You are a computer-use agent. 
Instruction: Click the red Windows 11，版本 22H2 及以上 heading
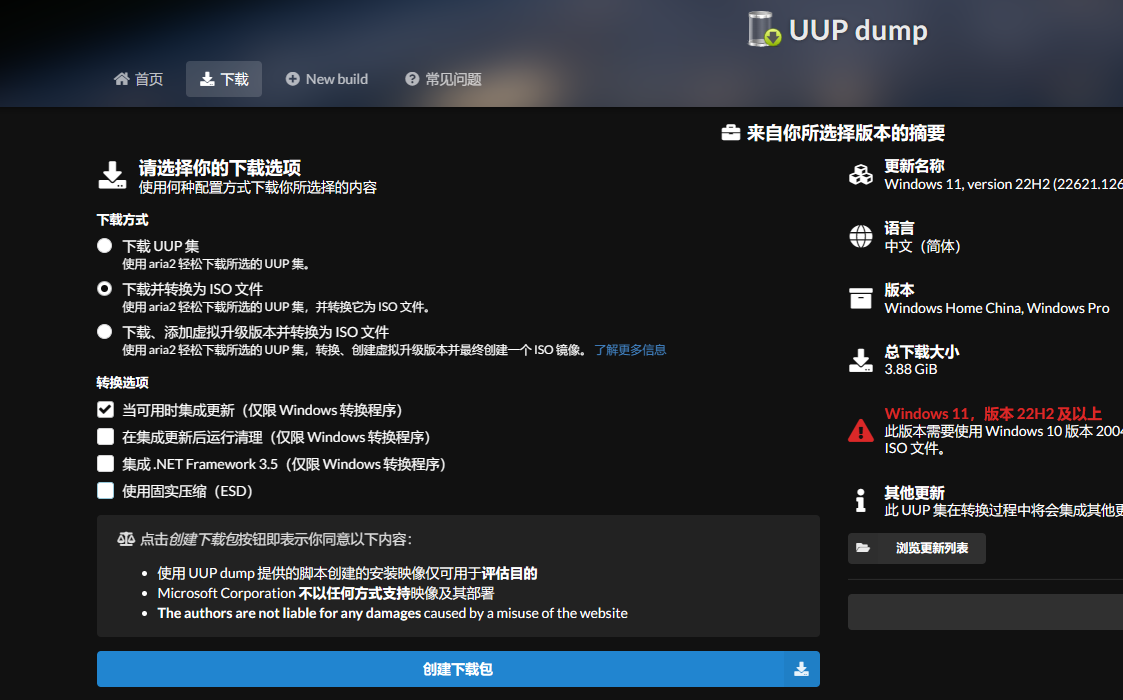[x=993, y=413]
